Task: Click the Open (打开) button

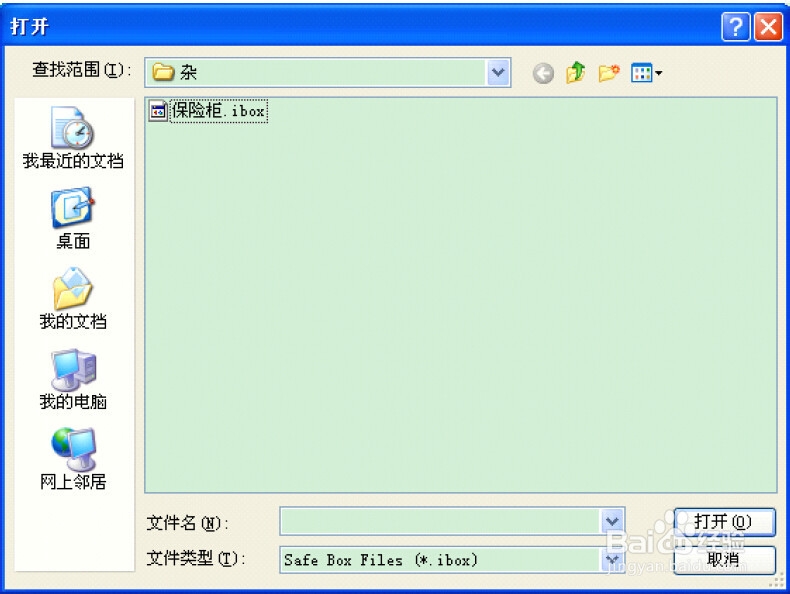Action: (724, 521)
